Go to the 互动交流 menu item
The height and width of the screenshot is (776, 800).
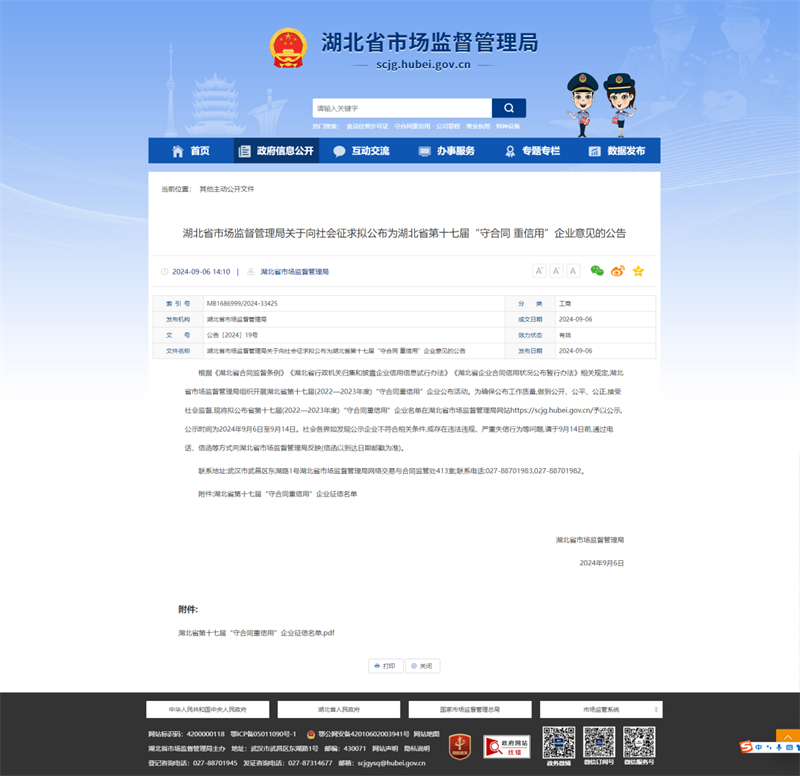click(361, 151)
